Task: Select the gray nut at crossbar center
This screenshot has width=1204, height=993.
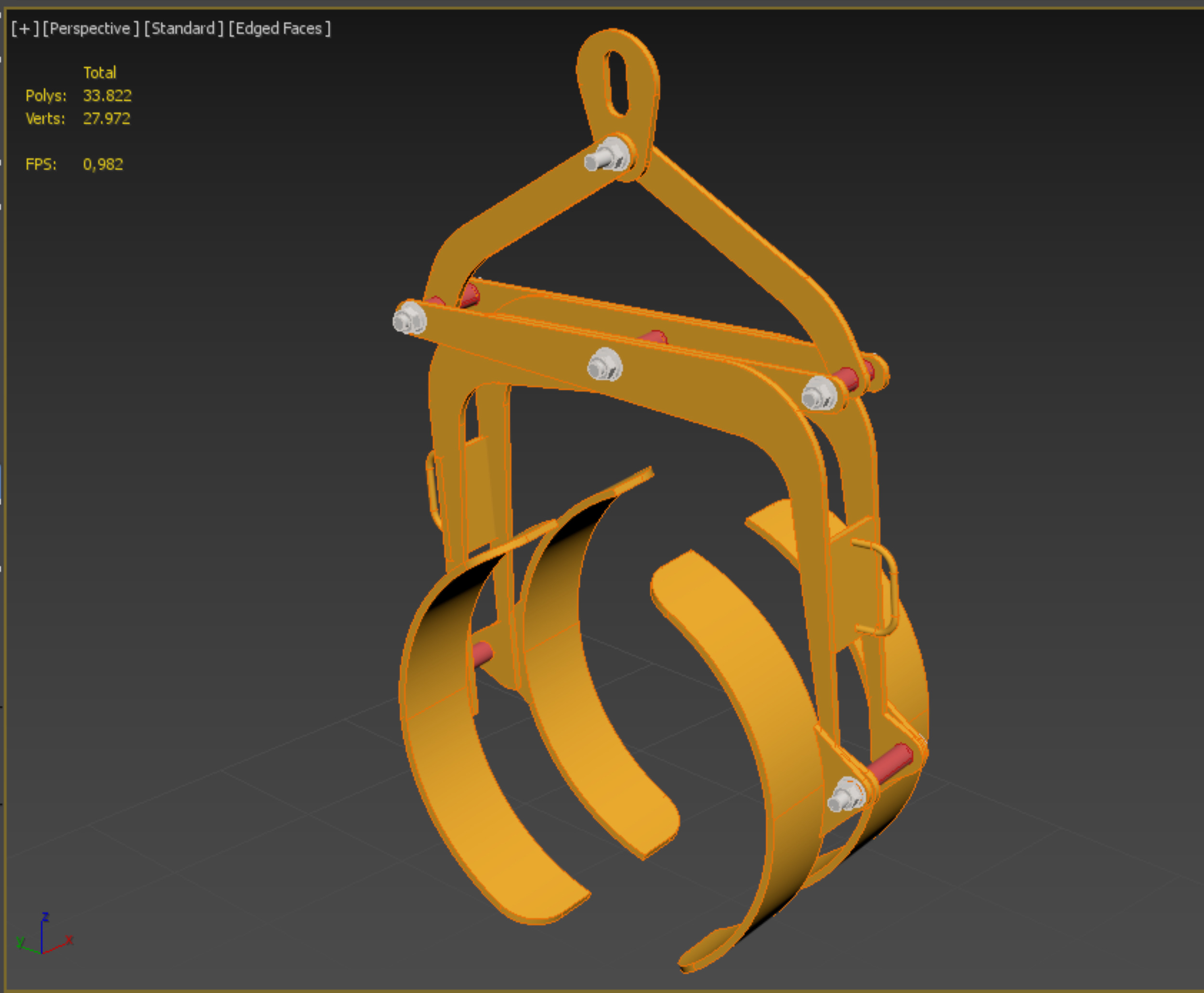Action: click(x=605, y=365)
